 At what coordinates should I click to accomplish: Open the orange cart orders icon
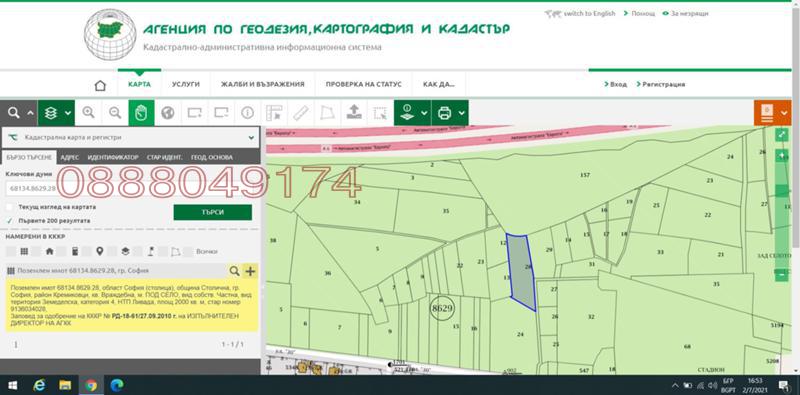pos(767,113)
